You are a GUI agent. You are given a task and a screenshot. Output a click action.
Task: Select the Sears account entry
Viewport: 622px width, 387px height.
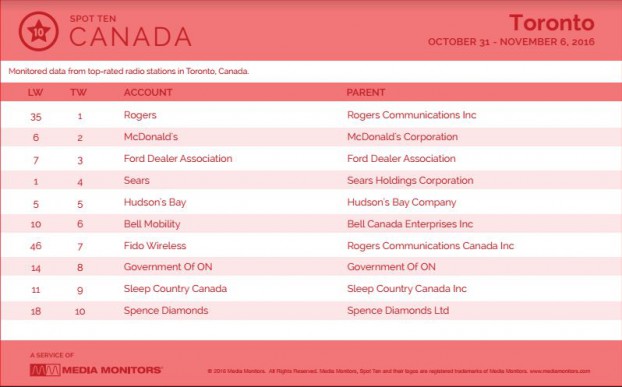136,180
